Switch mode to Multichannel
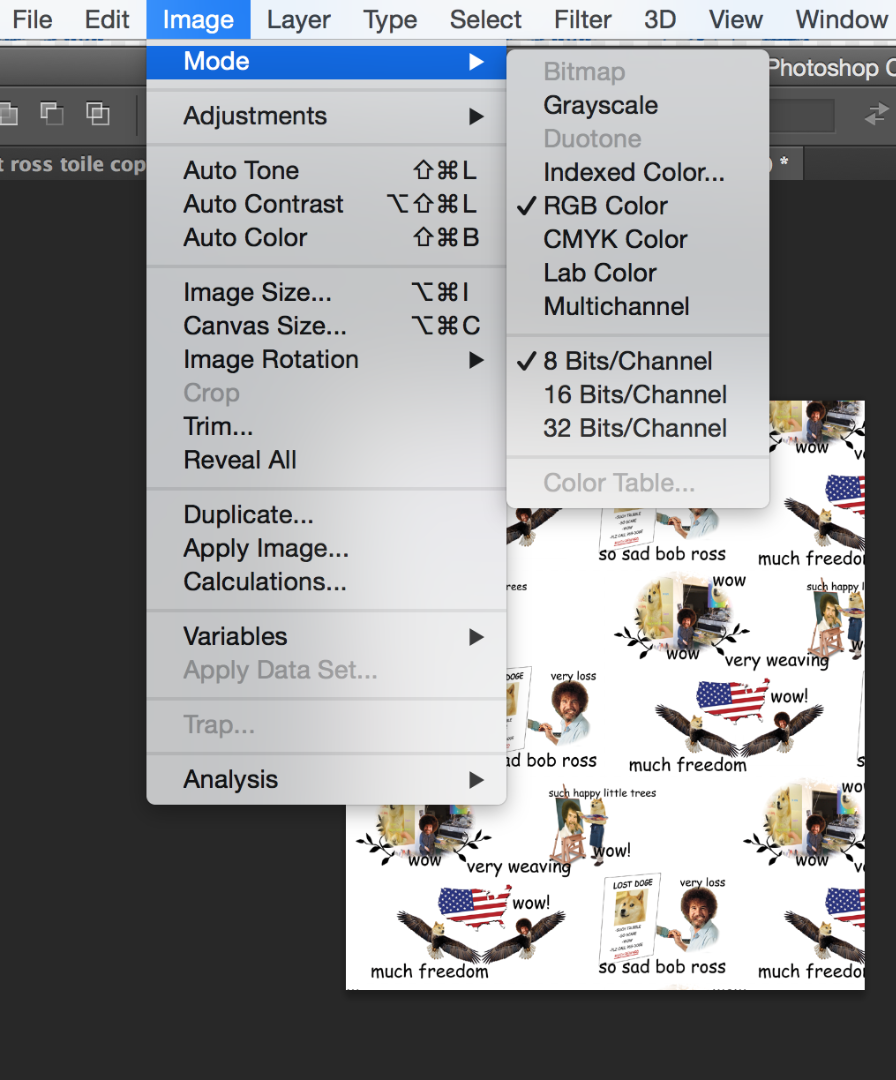The image size is (896, 1080). pyautogui.click(x=638, y=307)
